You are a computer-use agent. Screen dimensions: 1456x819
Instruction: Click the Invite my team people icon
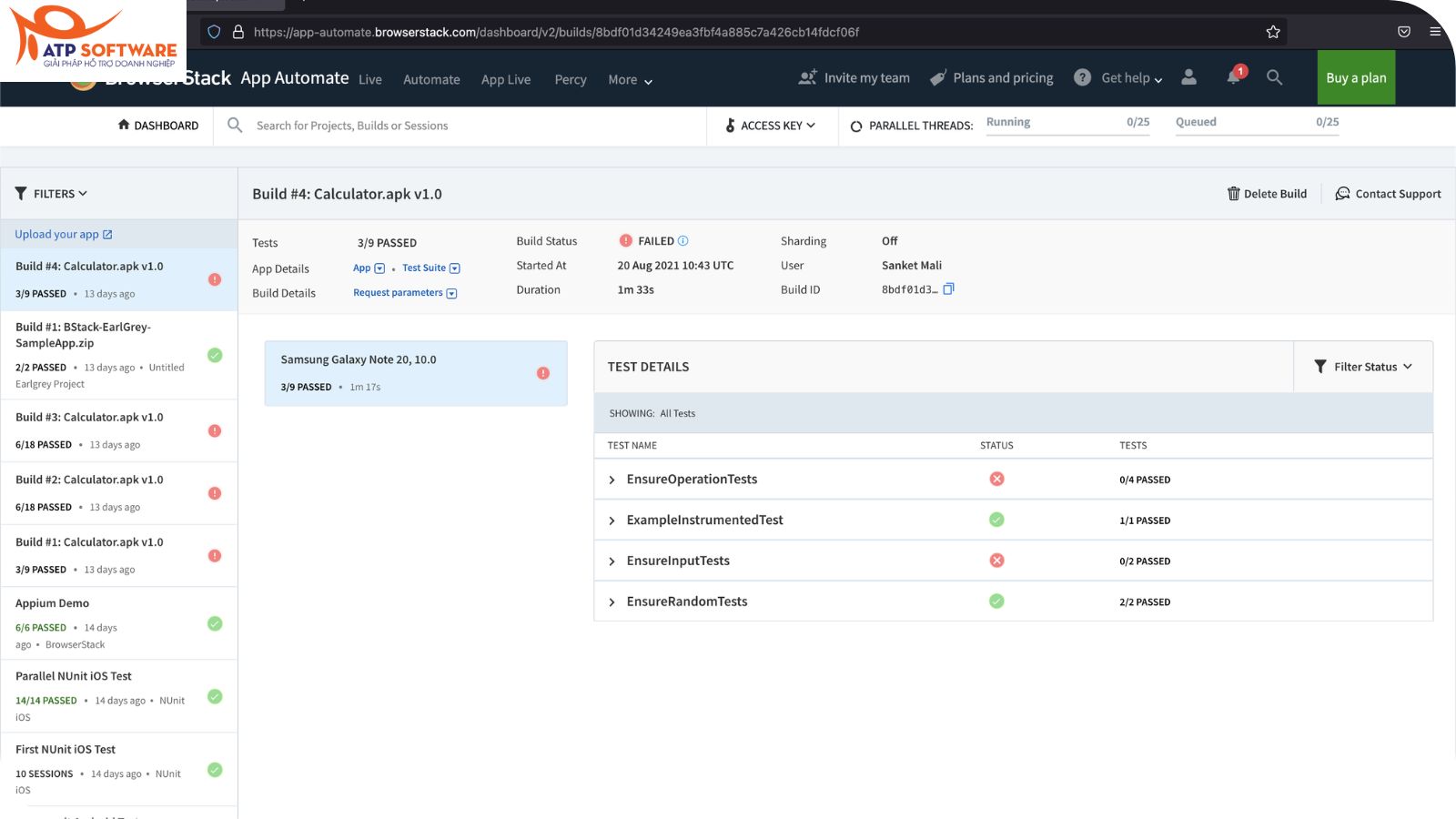click(x=807, y=77)
